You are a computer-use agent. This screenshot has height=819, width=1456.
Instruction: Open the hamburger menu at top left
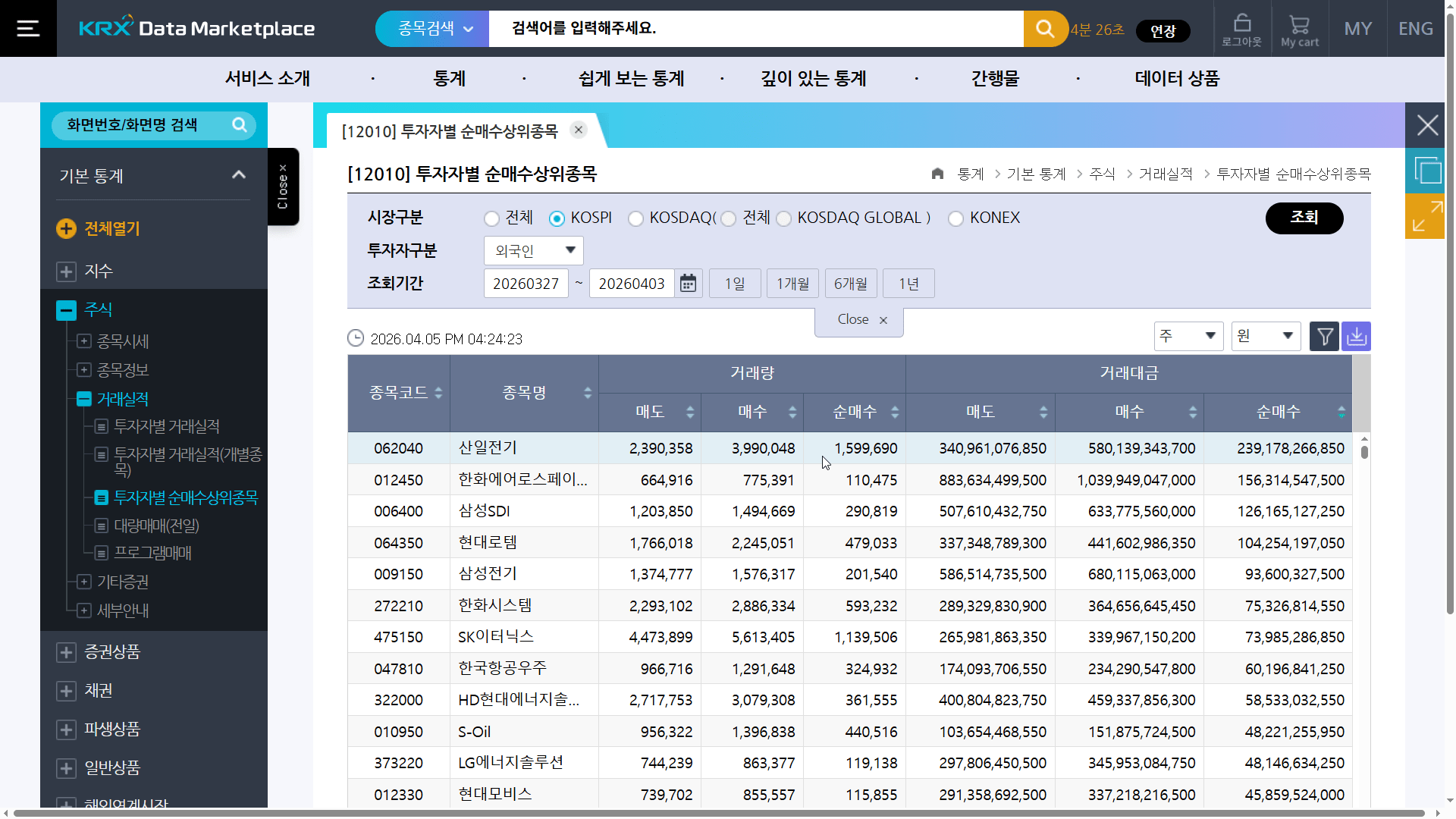tap(27, 28)
